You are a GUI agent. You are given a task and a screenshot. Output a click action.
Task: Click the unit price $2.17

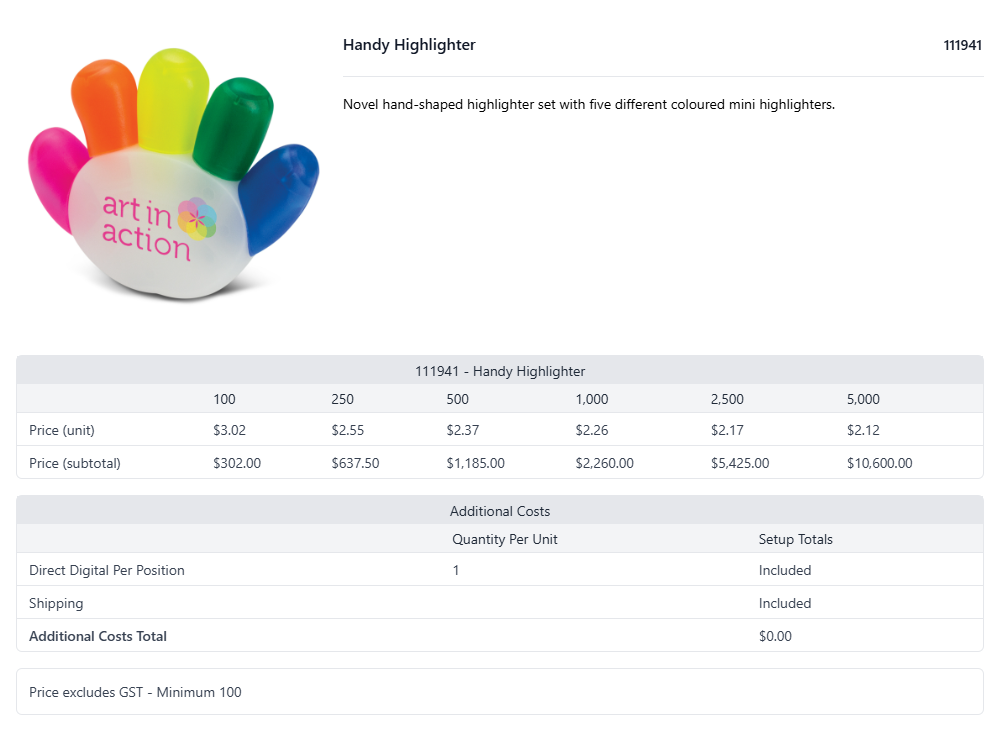pyautogui.click(x=727, y=431)
